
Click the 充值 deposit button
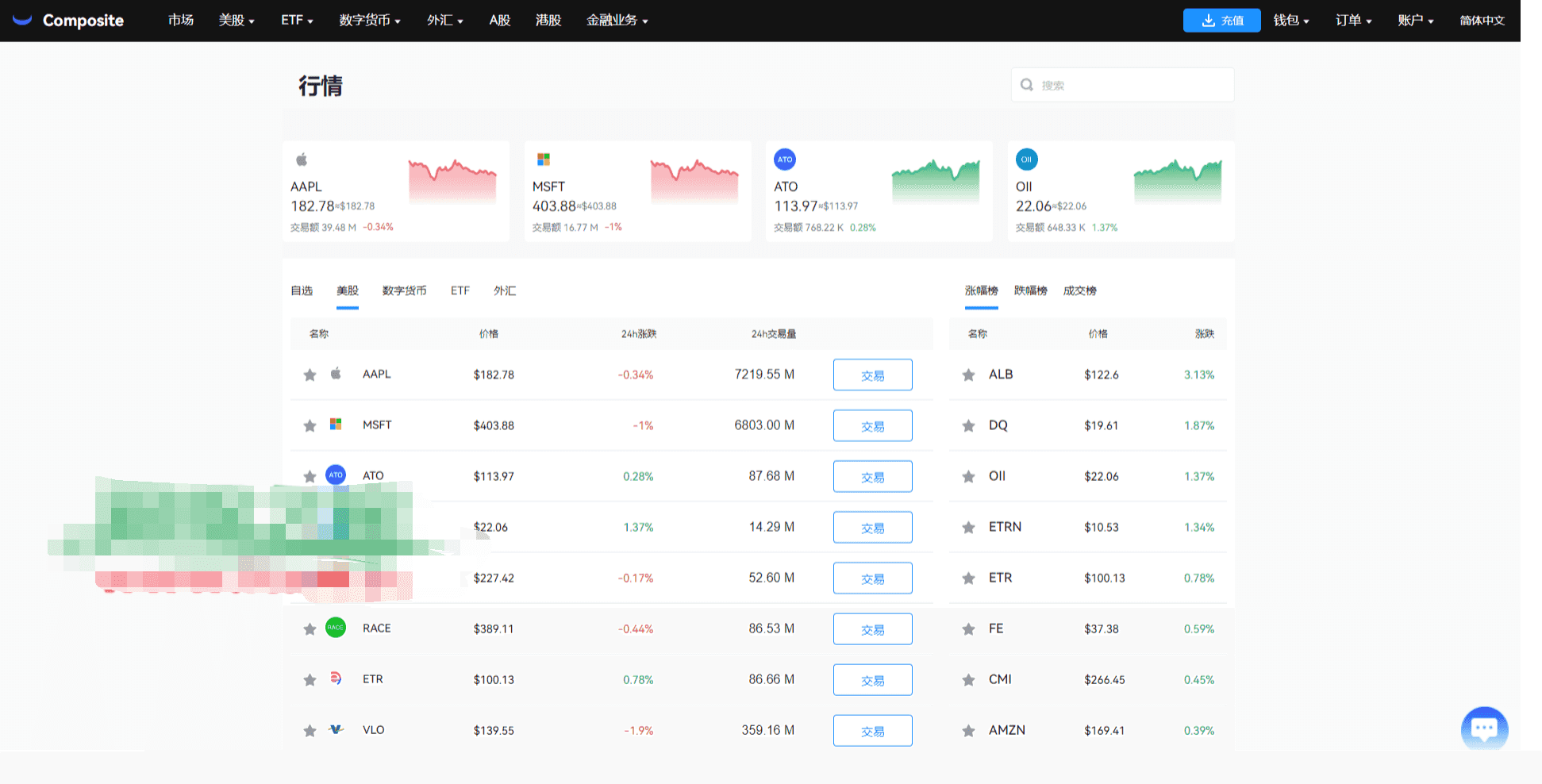pyautogui.click(x=1221, y=21)
